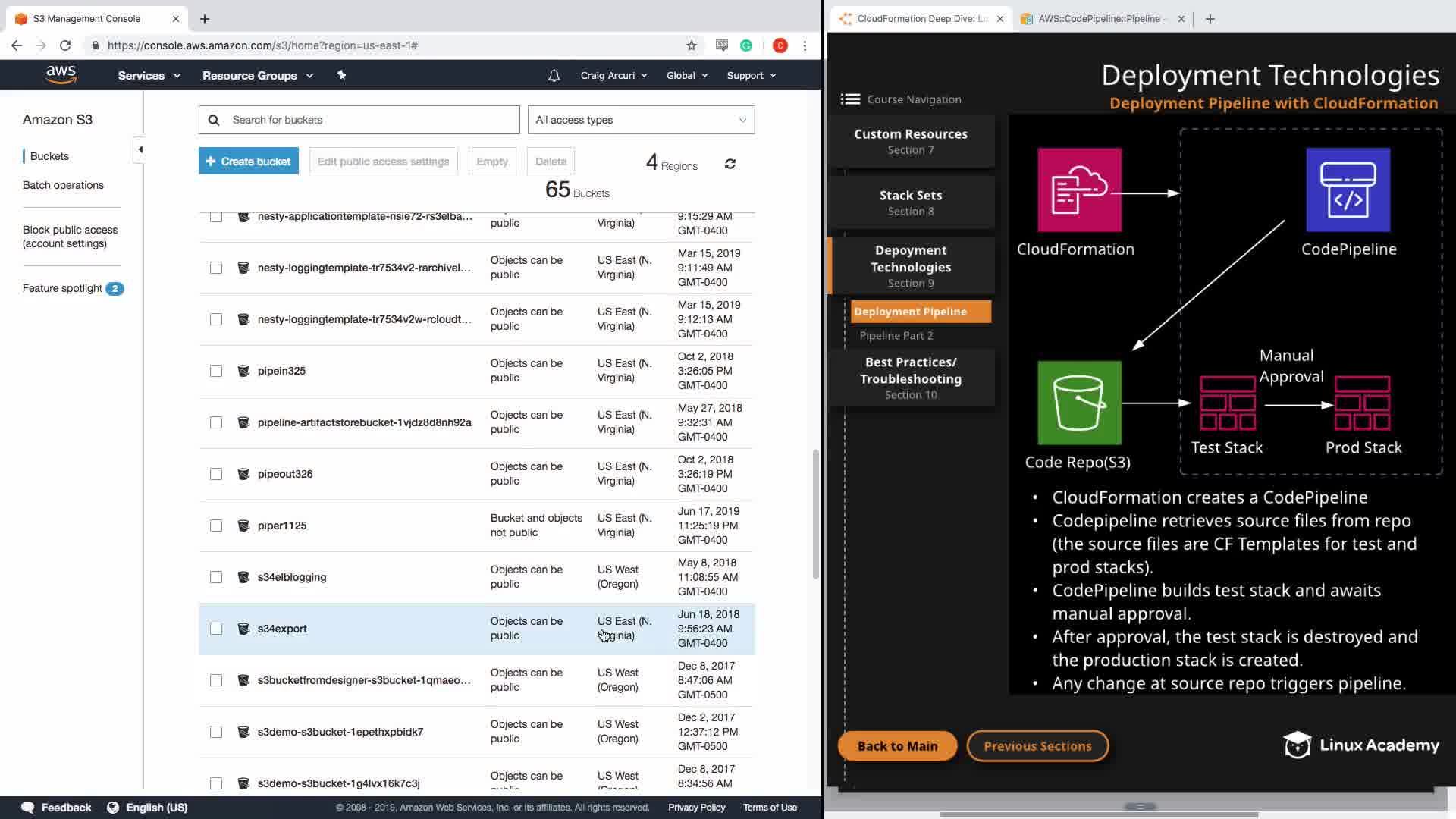
Task: Open Course Navigation hamburger icon
Action: click(x=850, y=99)
